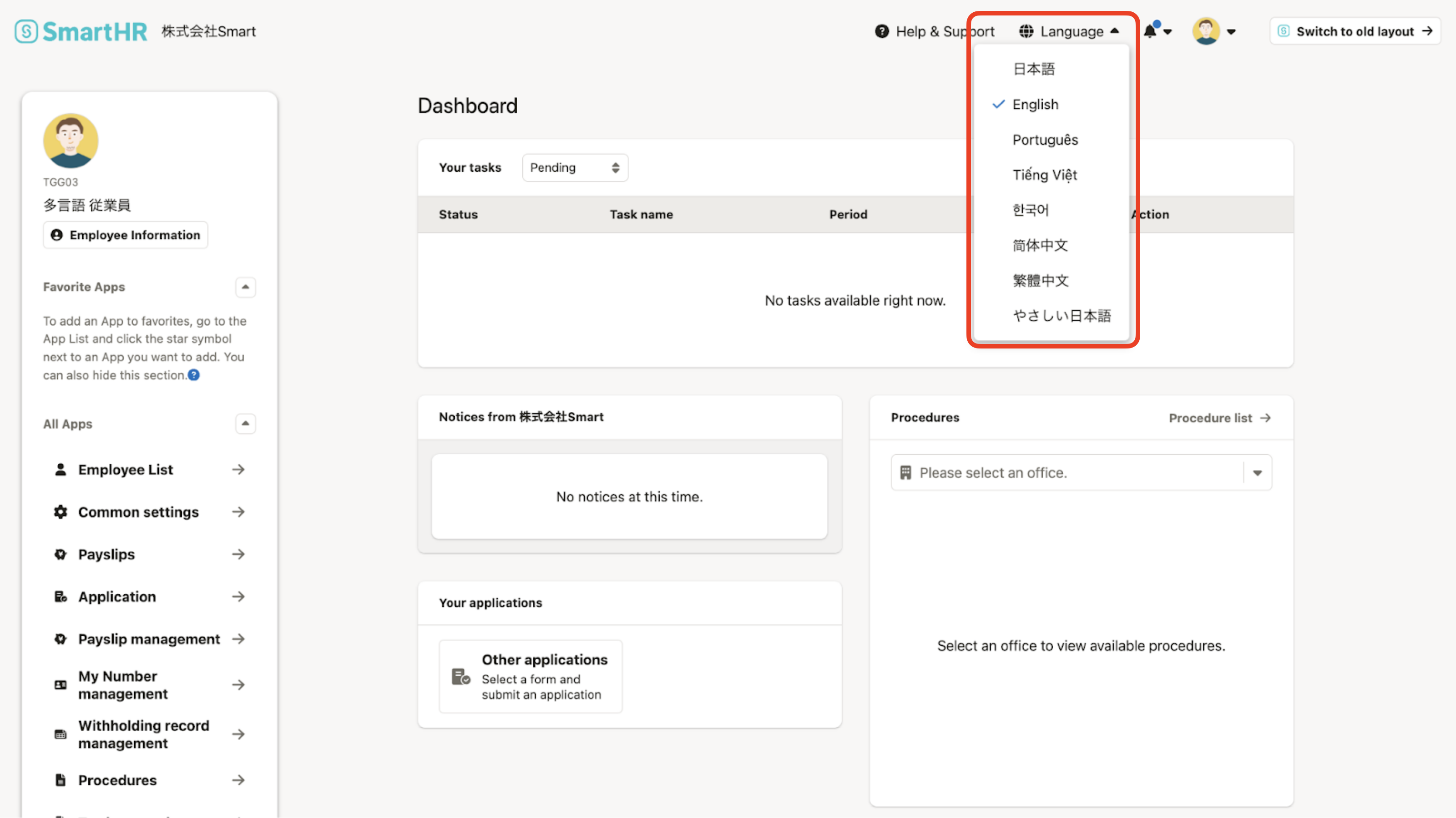This screenshot has width=1456, height=818.
Task: Choose Português from language list
Action: pyautogui.click(x=1045, y=140)
